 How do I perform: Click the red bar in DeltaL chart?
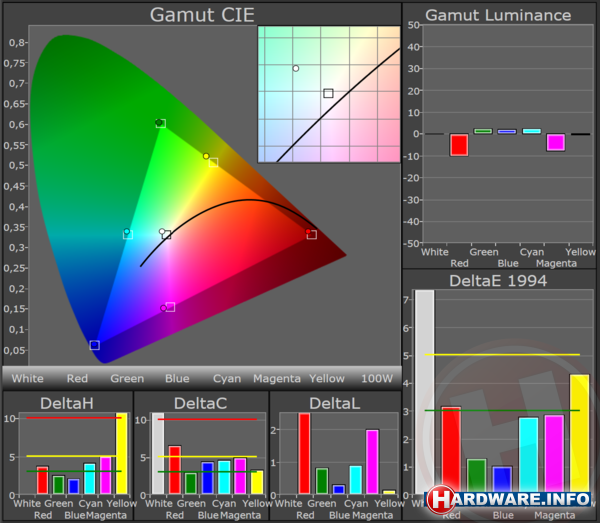click(x=304, y=454)
